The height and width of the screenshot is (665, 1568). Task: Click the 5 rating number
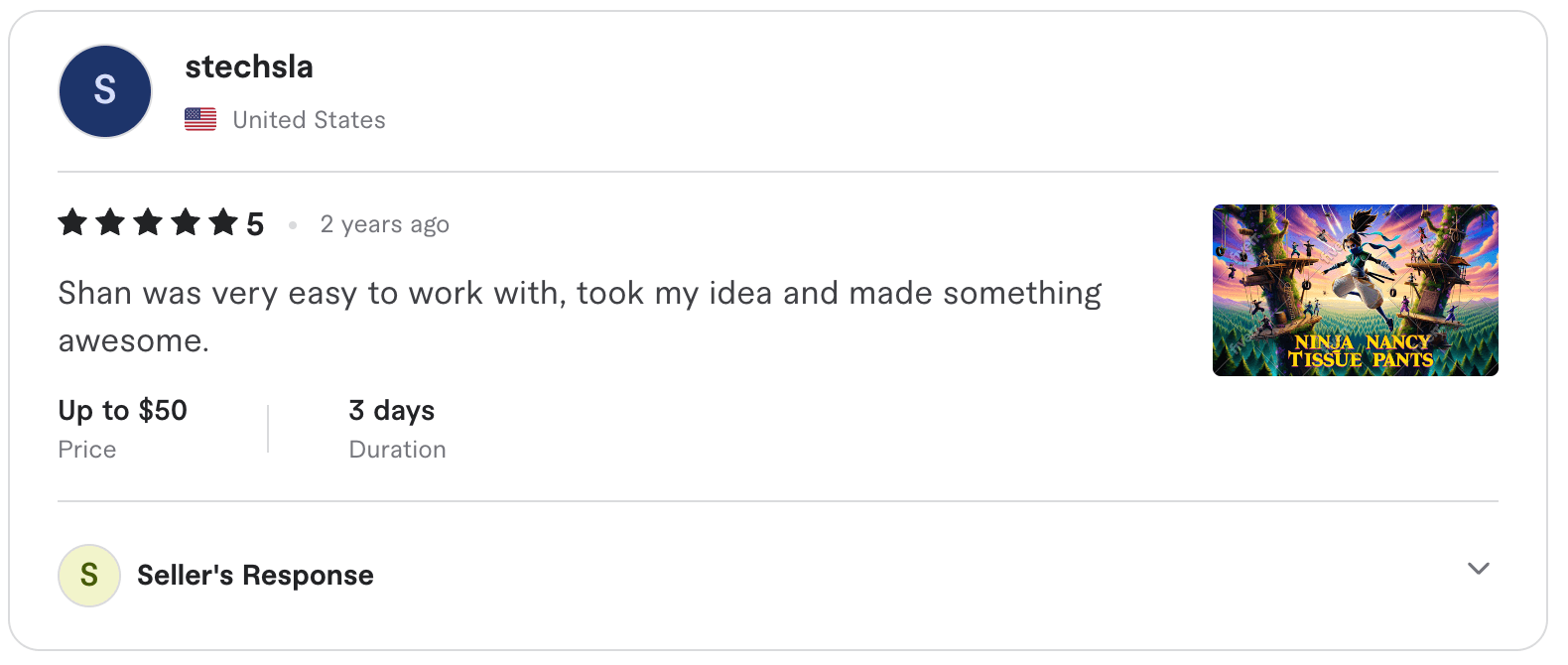256,223
